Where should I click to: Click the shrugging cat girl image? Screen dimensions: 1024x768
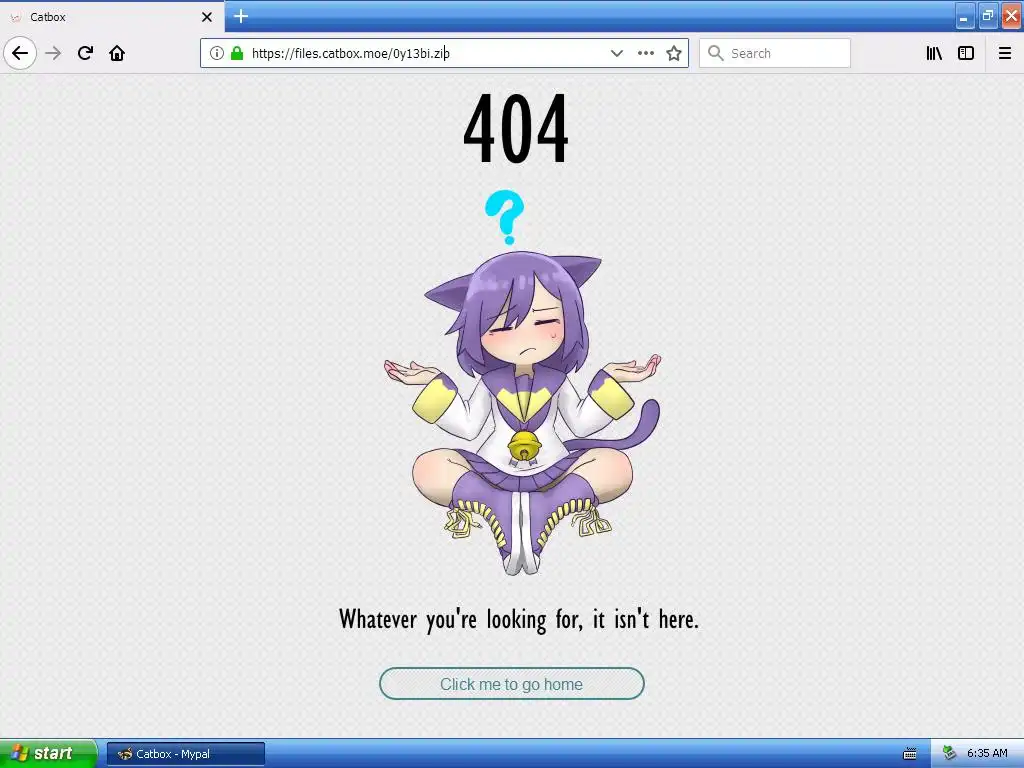pos(522,413)
